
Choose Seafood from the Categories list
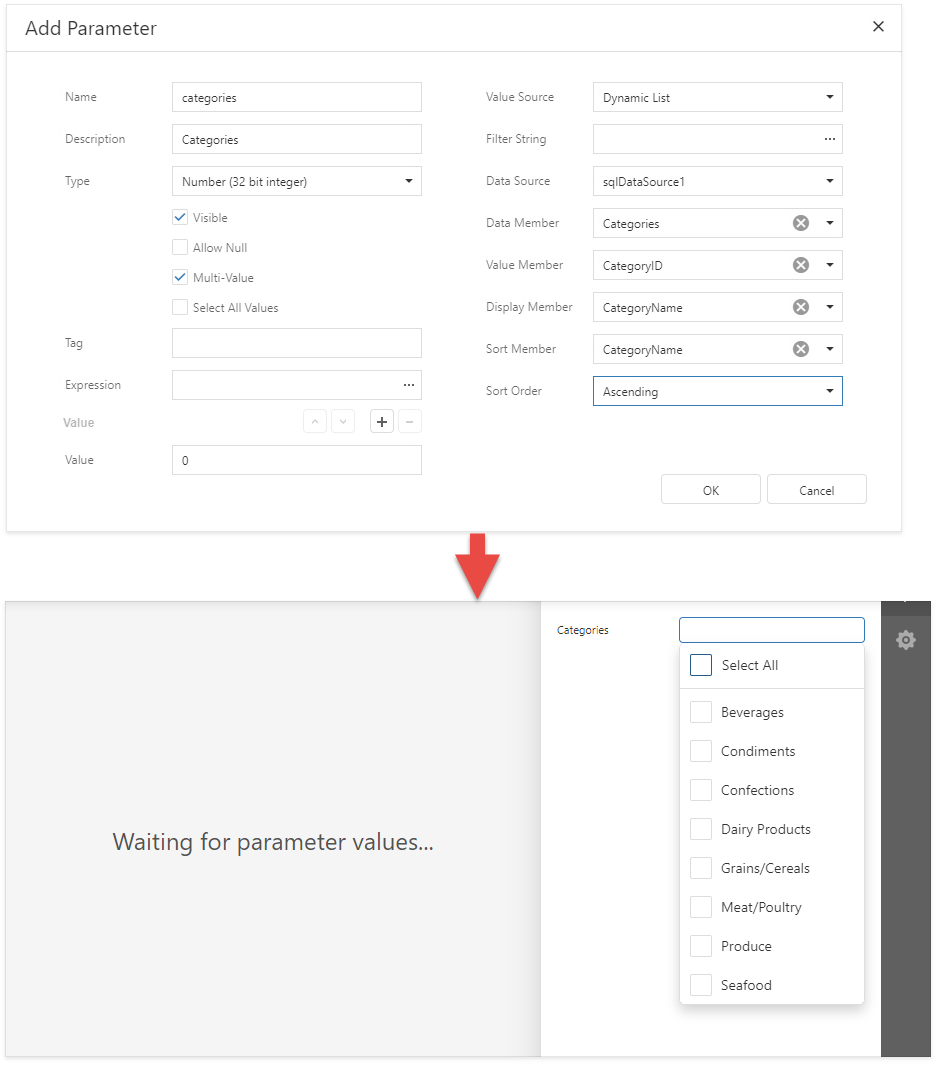701,985
